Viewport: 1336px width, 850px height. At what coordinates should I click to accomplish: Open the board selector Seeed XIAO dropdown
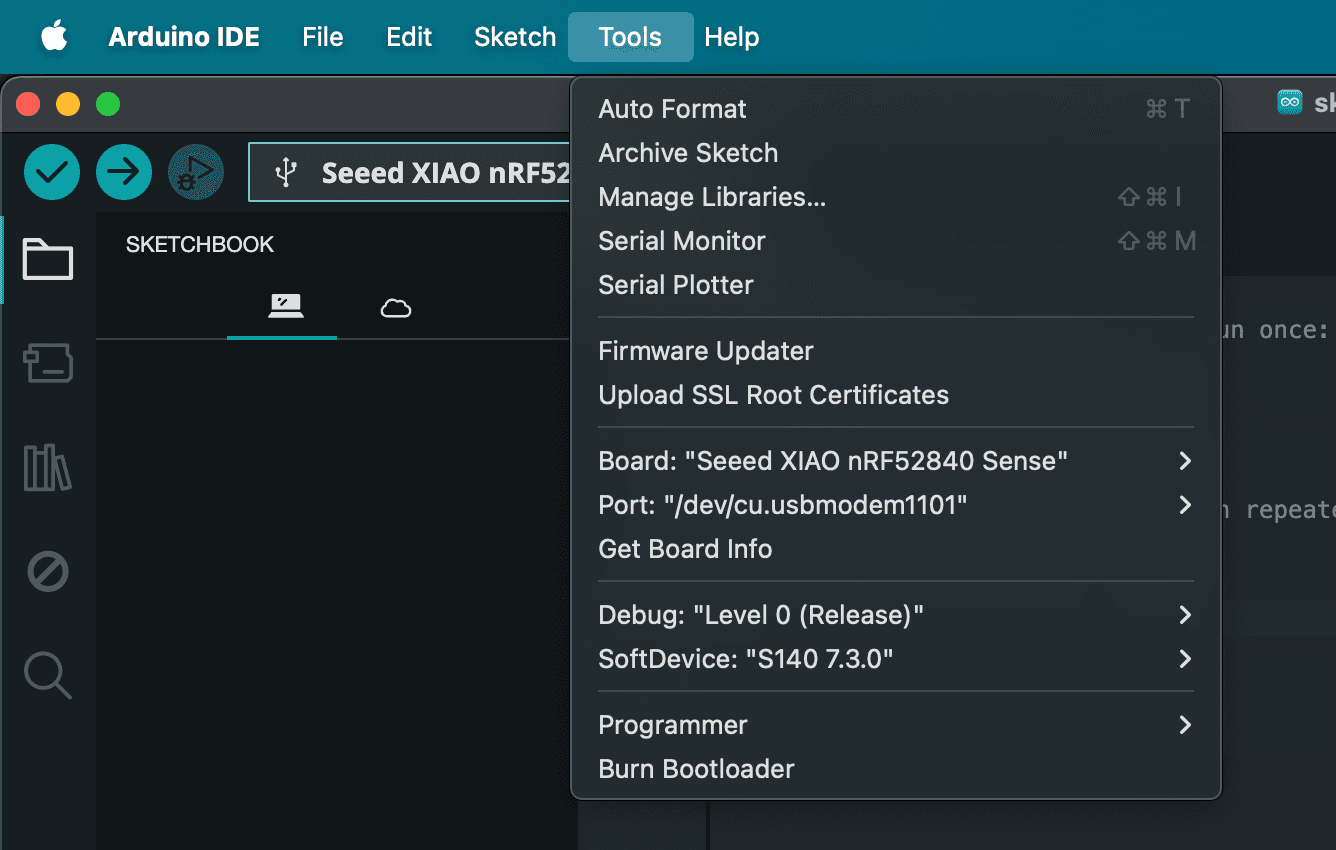409,172
